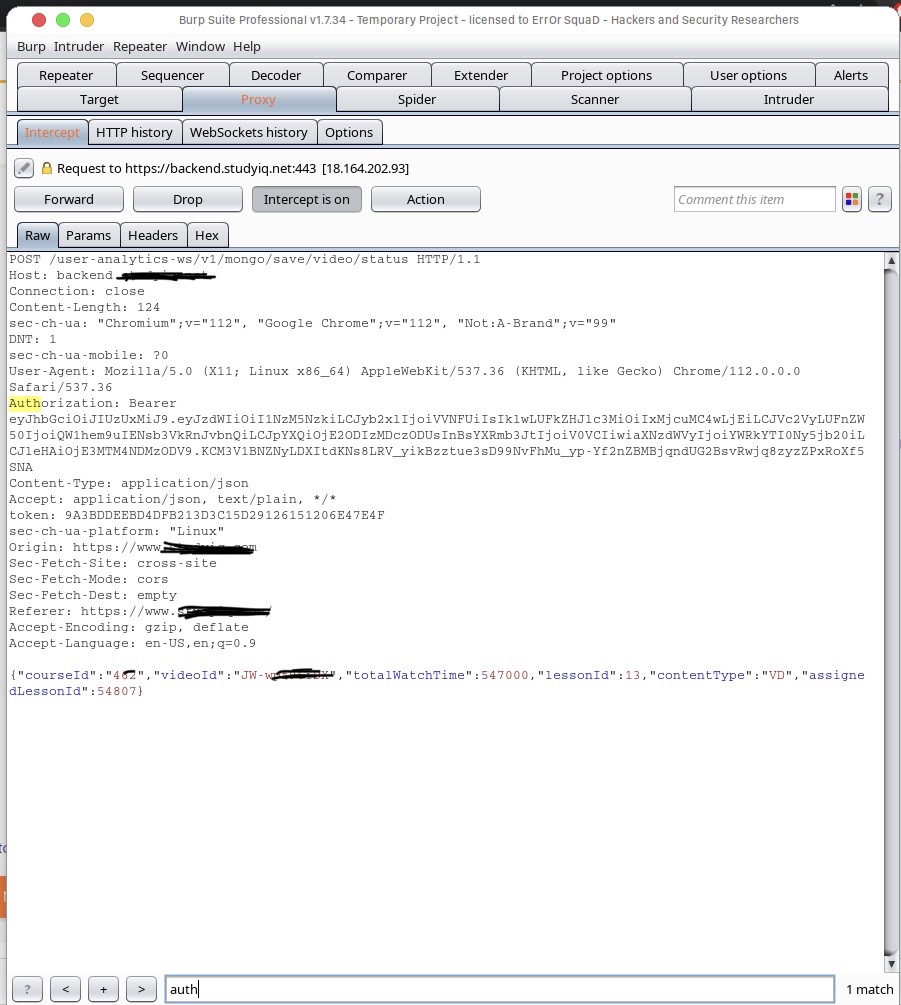This screenshot has height=1005, width=901.
Task: Switch to the Extender tab
Action: [x=481, y=75]
